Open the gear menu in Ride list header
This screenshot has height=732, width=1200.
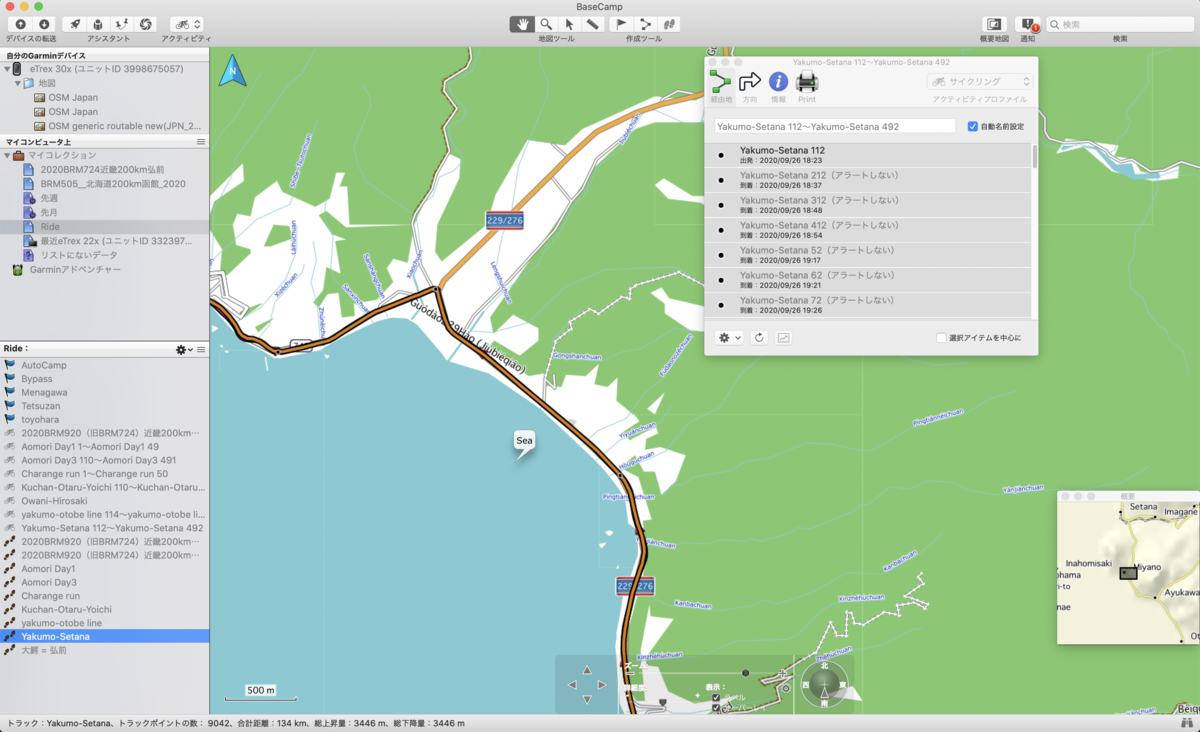point(184,349)
